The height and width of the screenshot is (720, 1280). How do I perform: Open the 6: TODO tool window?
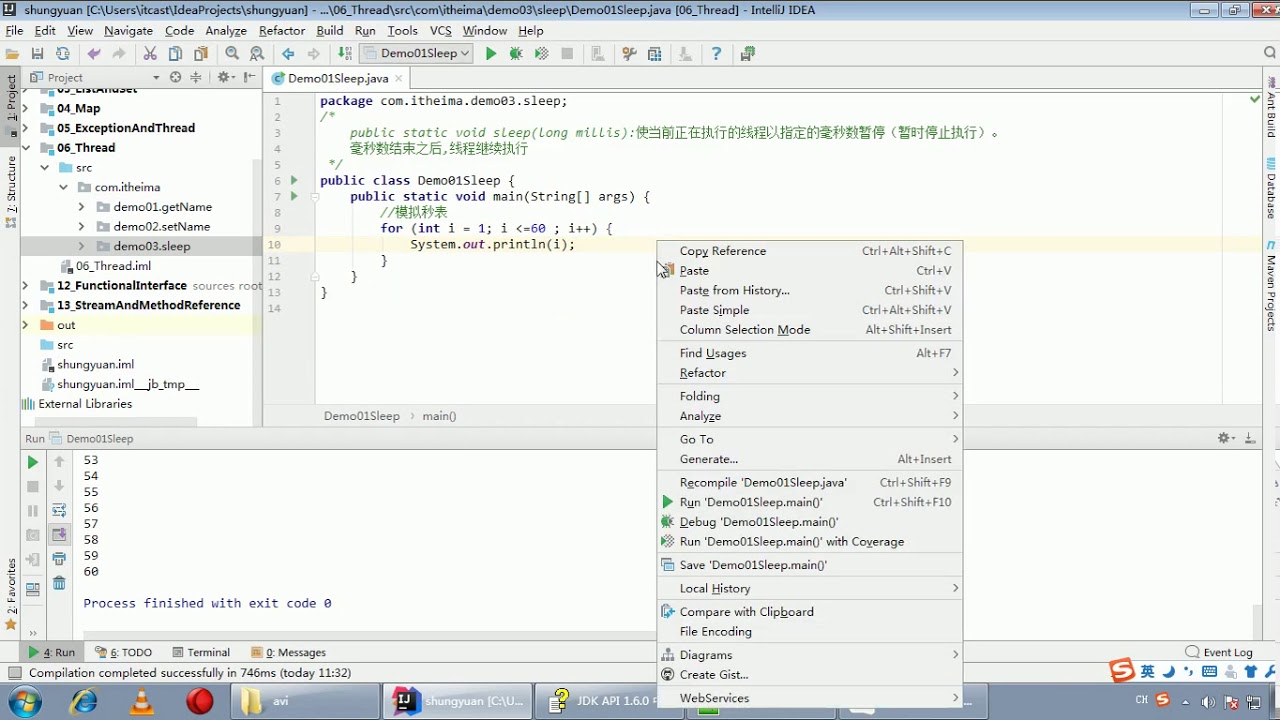123,652
